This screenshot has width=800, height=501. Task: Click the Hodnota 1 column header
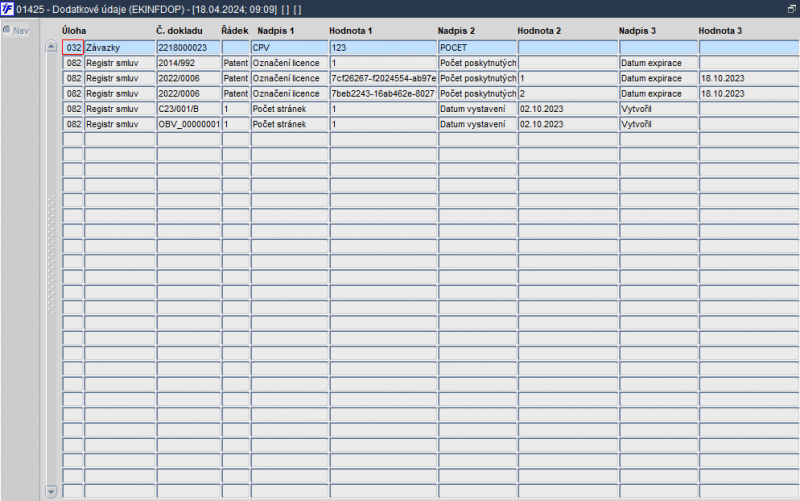[351, 31]
